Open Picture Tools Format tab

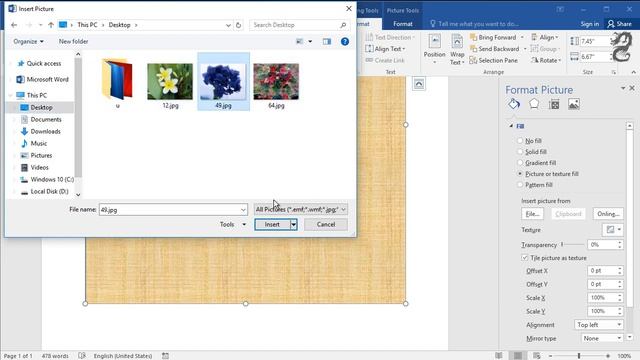pyautogui.click(x=403, y=24)
